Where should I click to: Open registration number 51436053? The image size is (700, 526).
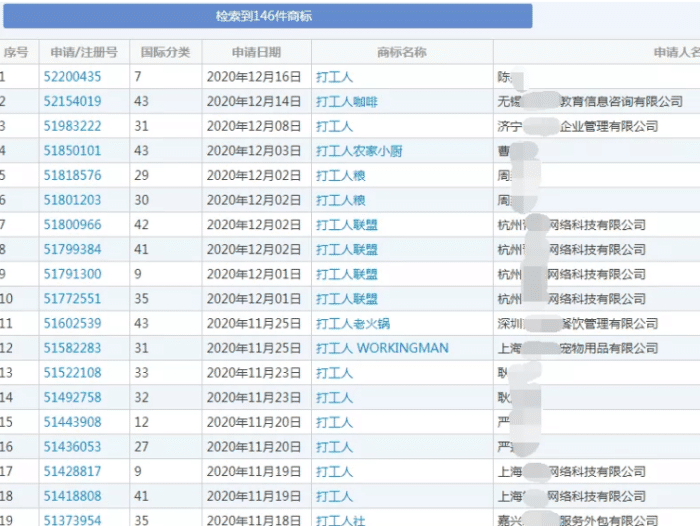[72, 447]
